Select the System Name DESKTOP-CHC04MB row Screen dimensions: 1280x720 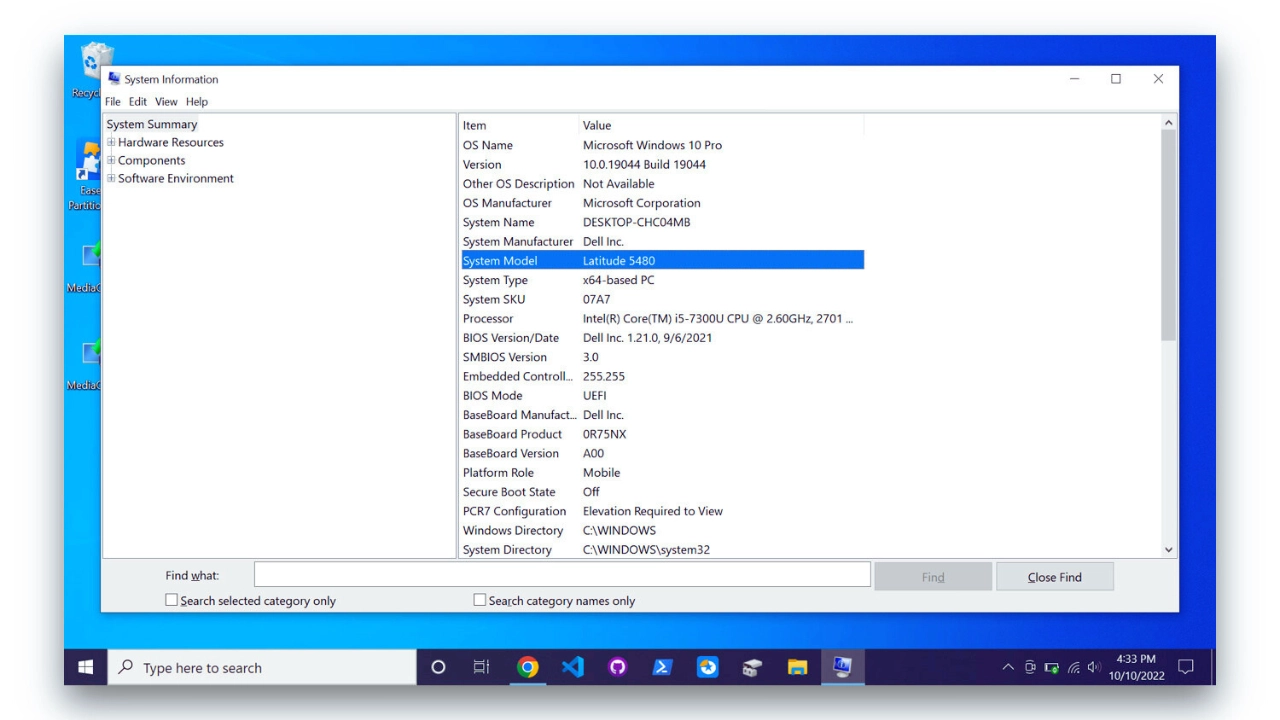(662, 222)
